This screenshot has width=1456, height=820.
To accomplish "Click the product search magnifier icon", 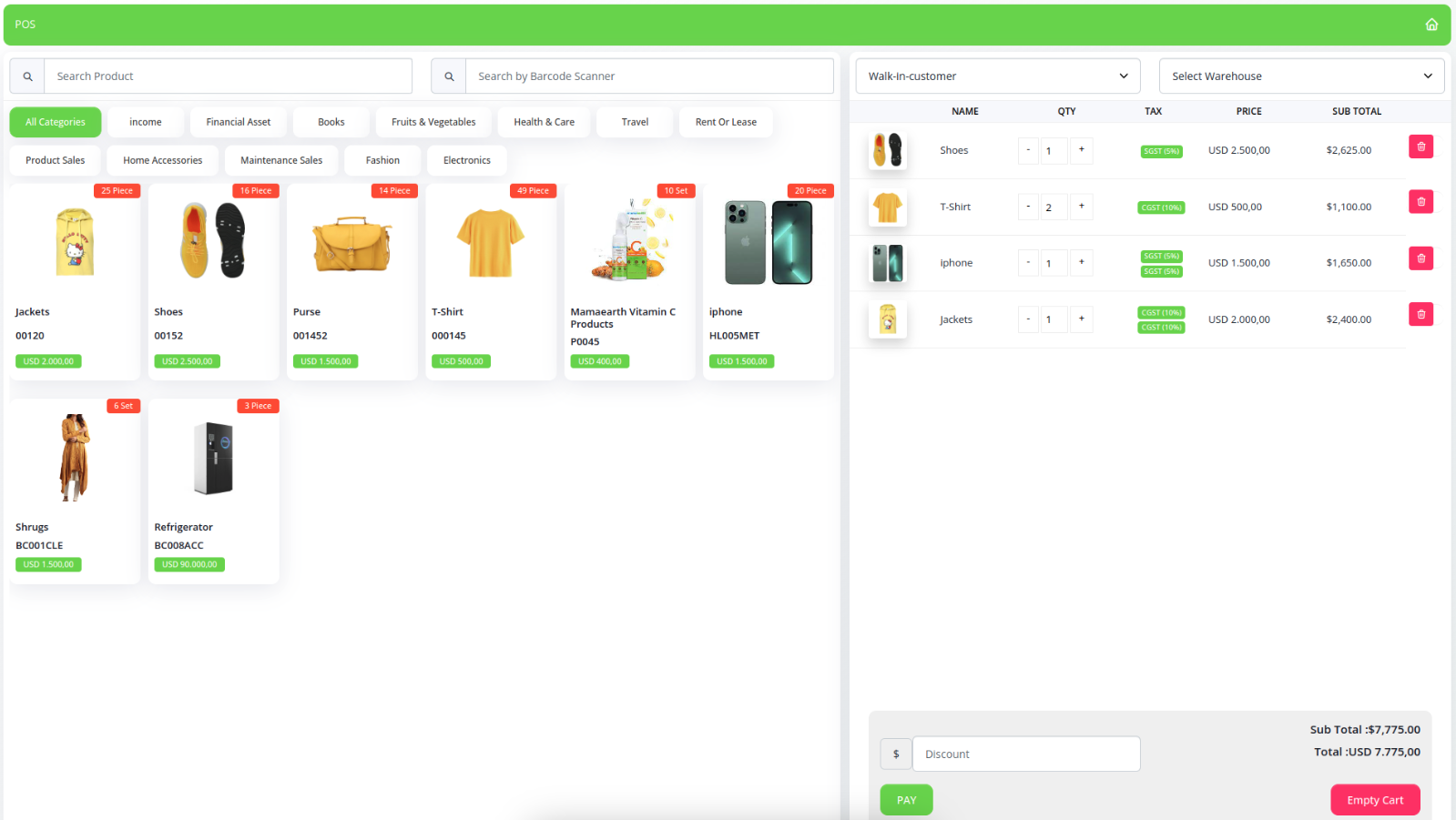I will pos(27,76).
